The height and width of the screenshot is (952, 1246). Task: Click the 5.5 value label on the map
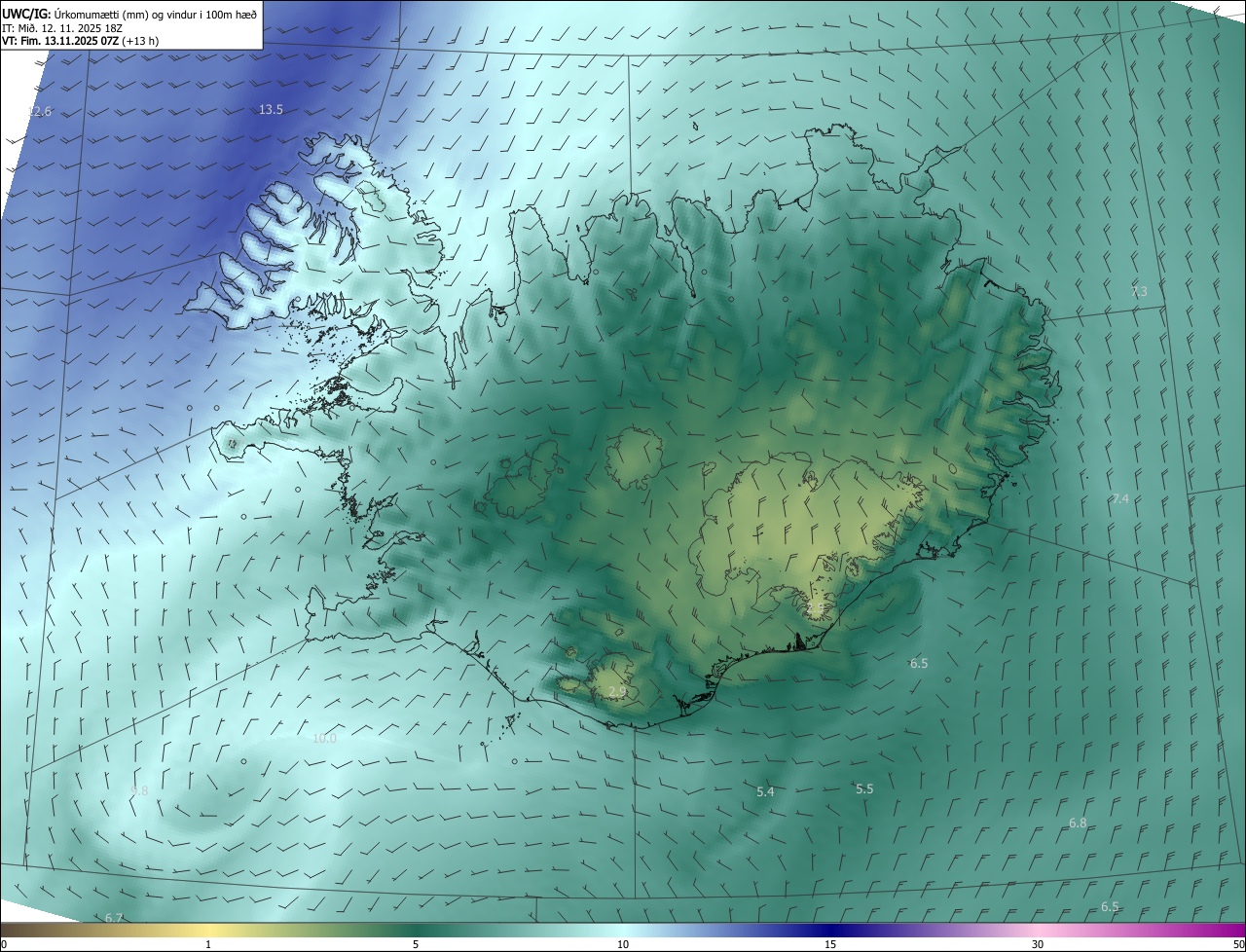[x=864, y=789]
